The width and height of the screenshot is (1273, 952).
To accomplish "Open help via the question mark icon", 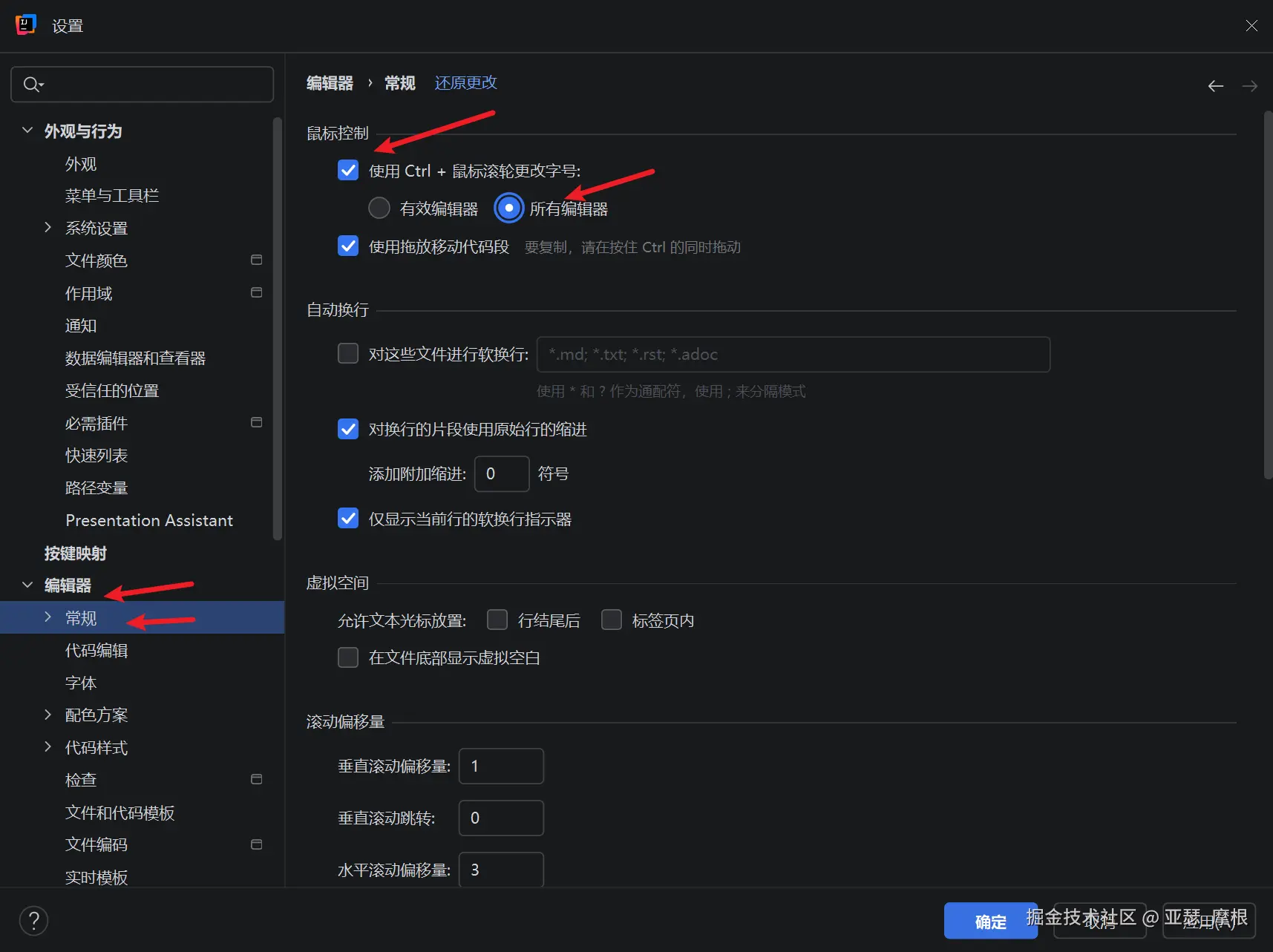I will [33, 921].
